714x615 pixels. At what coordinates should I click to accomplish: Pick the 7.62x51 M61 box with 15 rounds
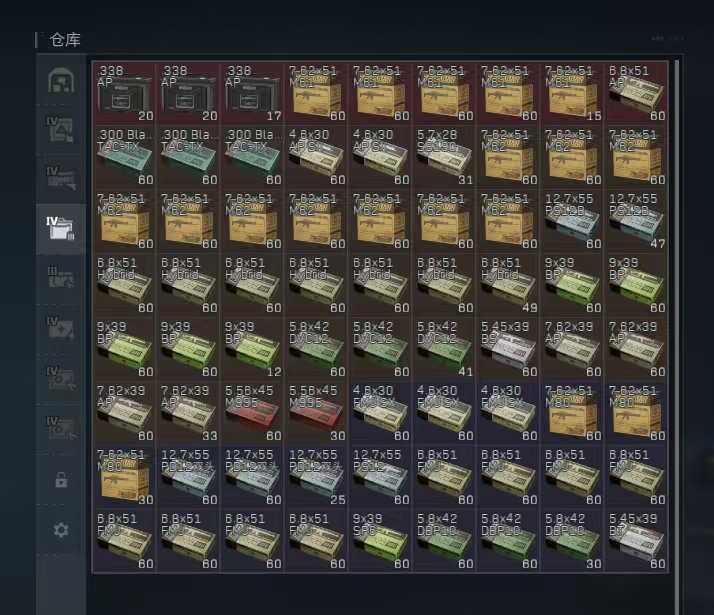572,93
